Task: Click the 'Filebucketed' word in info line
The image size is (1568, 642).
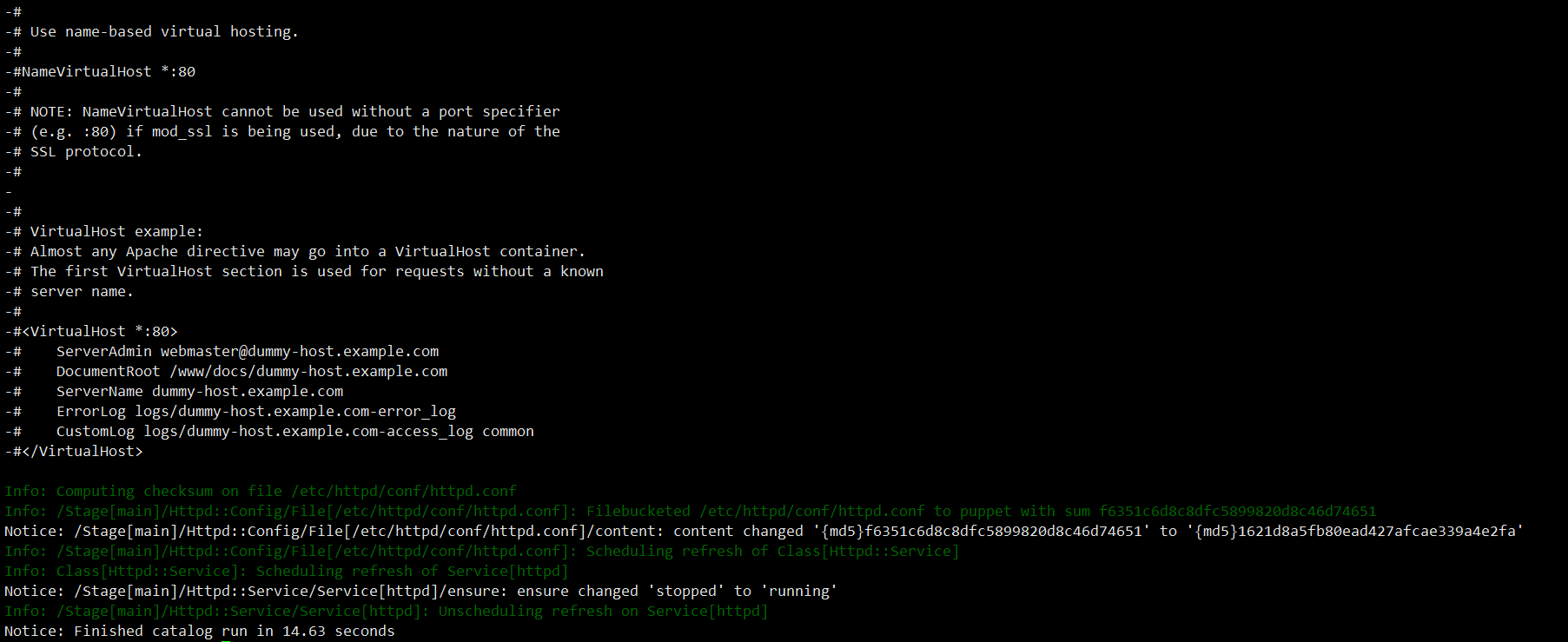Action: tap(638, 511)
